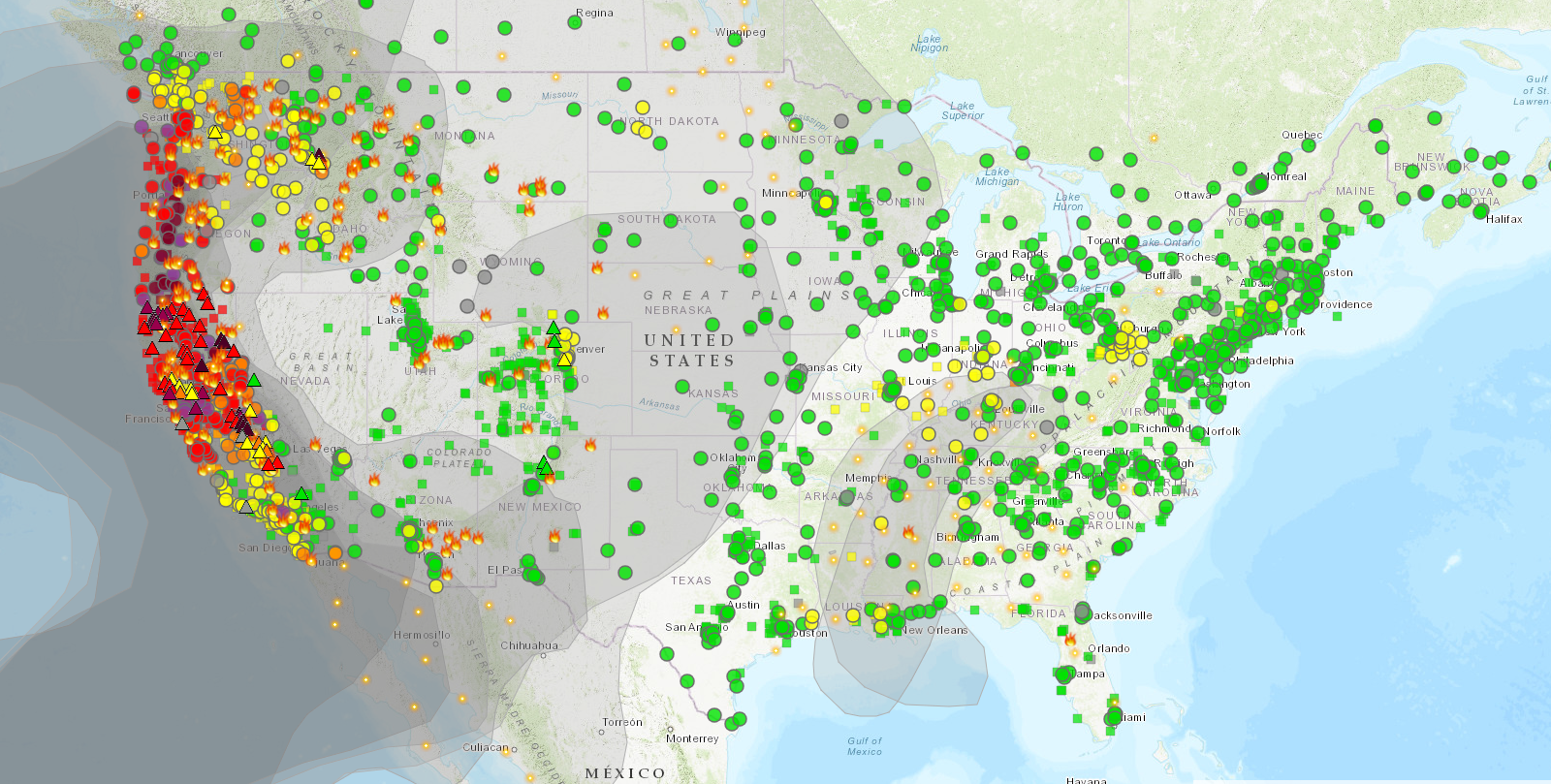This screenshot has width=1551, height=784.
Task: Select green circle in Texas panhandle below Oklahoma
Action: coord(635,484)
